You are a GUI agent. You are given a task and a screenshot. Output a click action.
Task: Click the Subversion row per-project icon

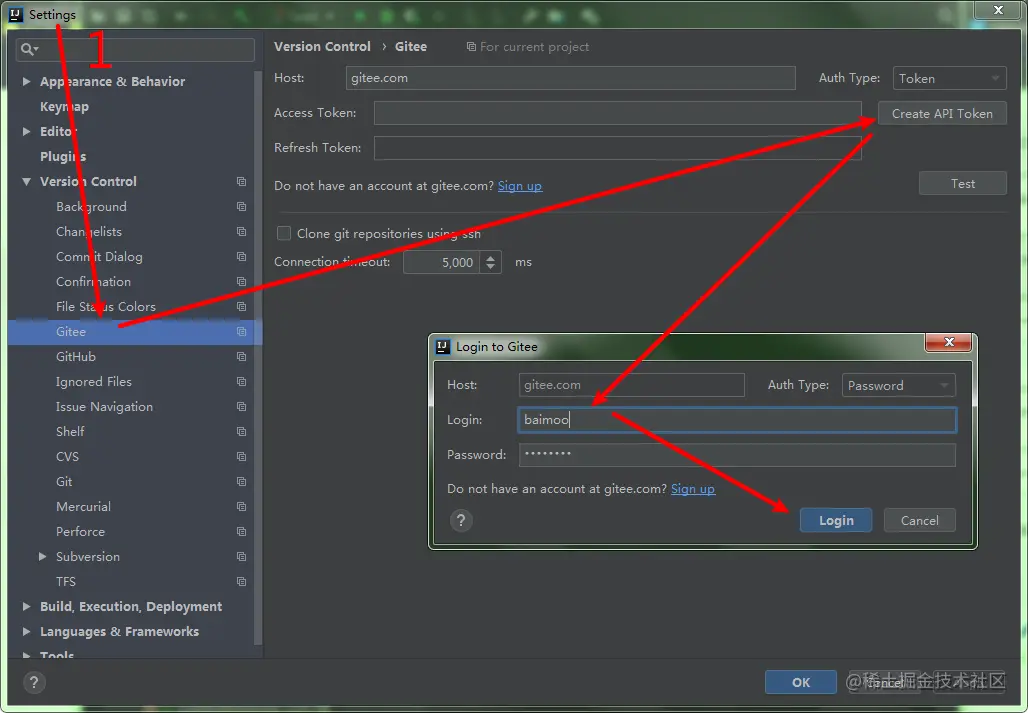(241, 556)
